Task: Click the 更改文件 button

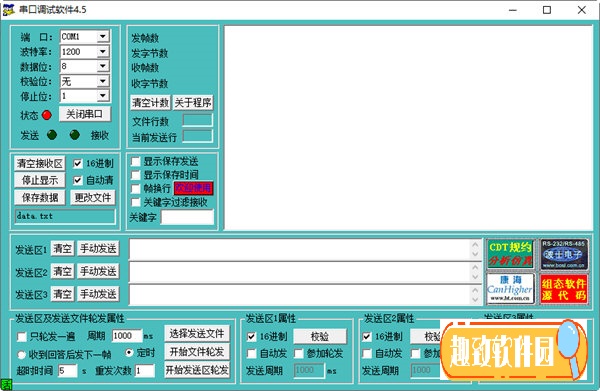Action: pos(93,197)
